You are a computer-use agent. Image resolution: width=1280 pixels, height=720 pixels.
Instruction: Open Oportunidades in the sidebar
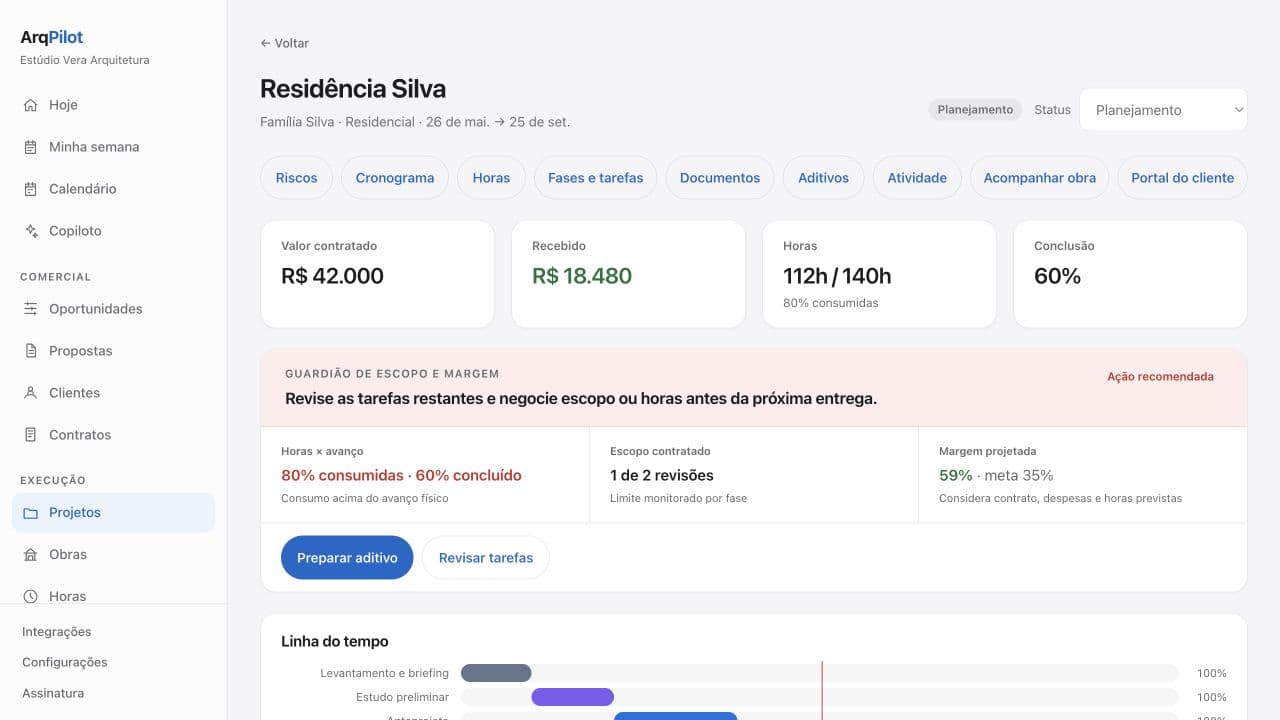coord(113,309)
